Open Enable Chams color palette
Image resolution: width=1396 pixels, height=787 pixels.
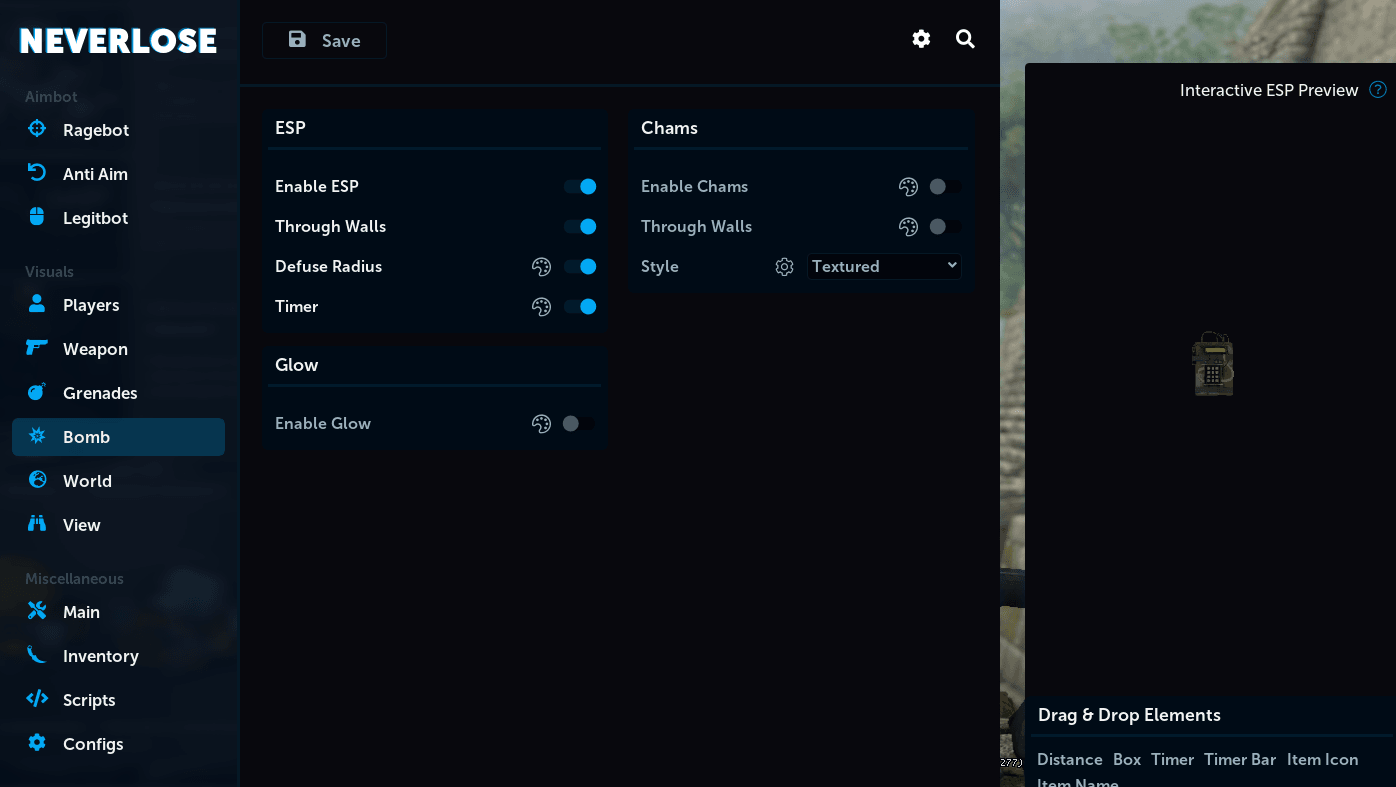coord(908,187)
